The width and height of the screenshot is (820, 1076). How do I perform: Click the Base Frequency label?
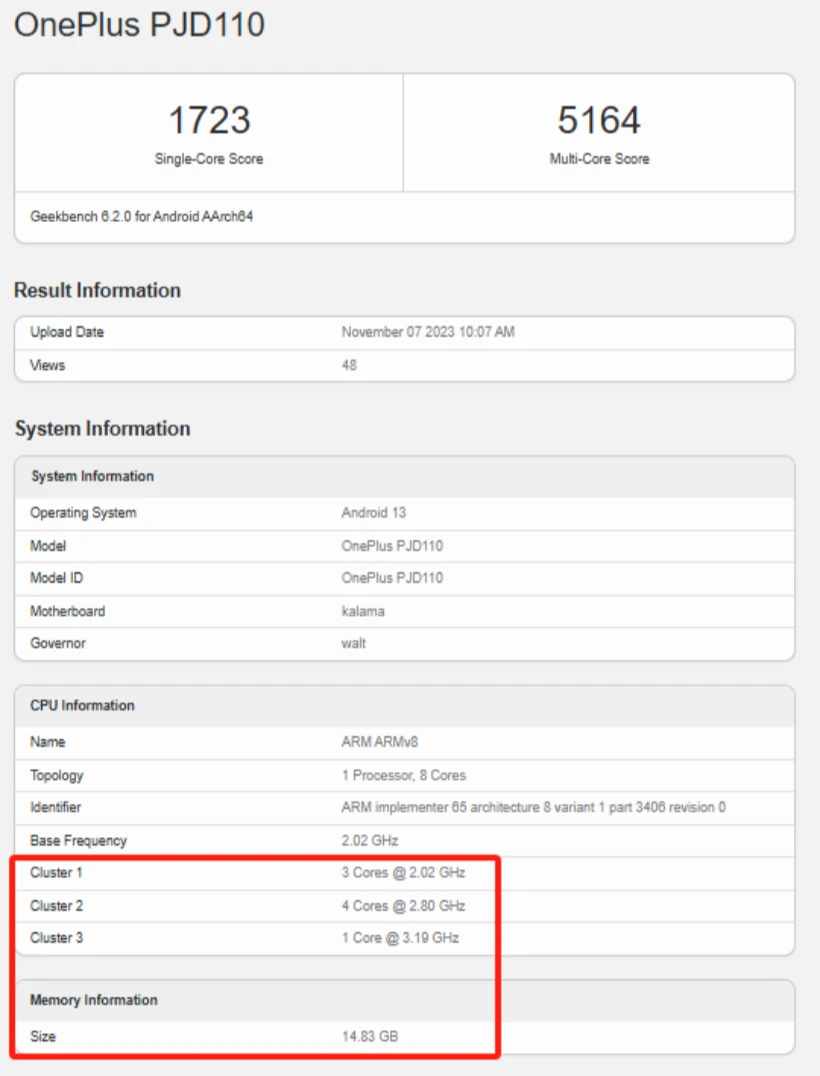78,841
